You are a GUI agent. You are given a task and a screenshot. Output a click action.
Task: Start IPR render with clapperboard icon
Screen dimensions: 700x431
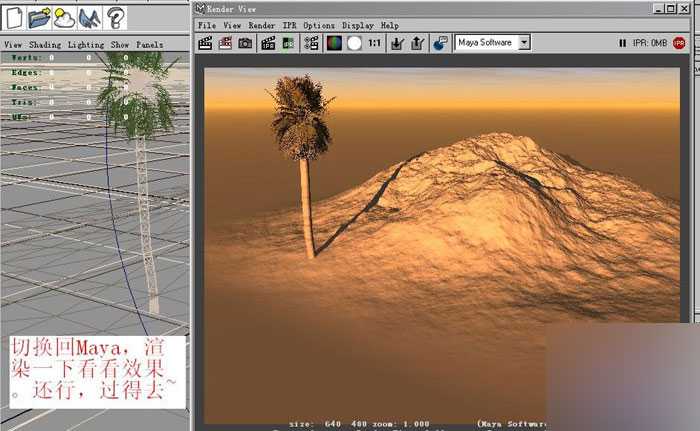(x=268, y=43)
